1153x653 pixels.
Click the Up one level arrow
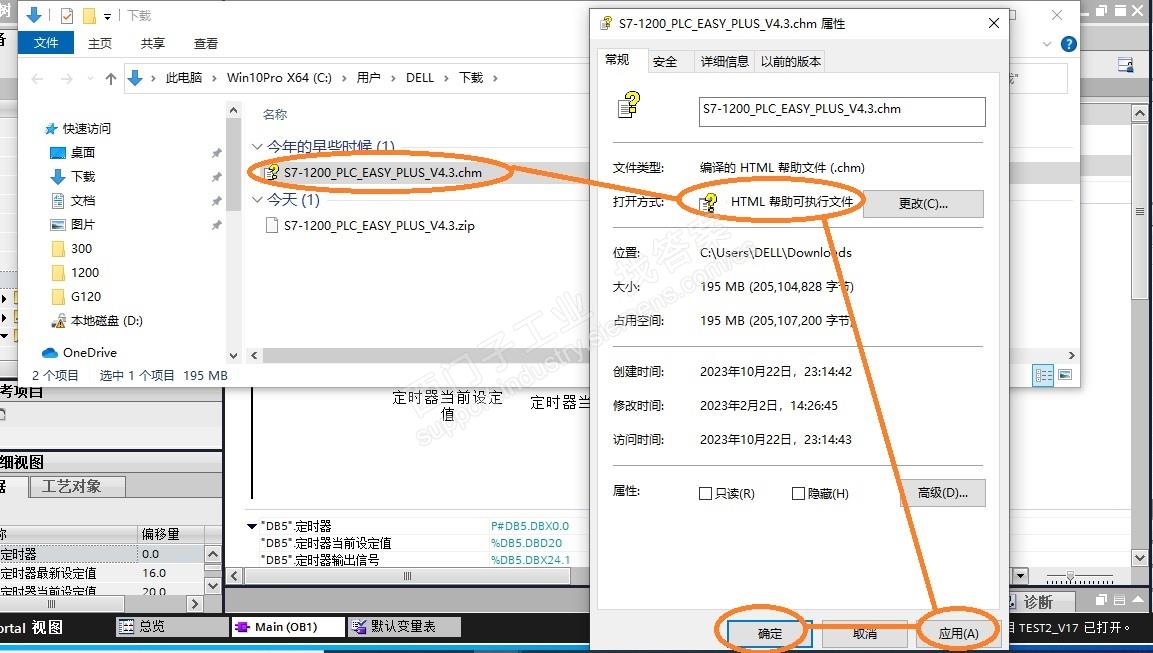click(x=110, y=78)
